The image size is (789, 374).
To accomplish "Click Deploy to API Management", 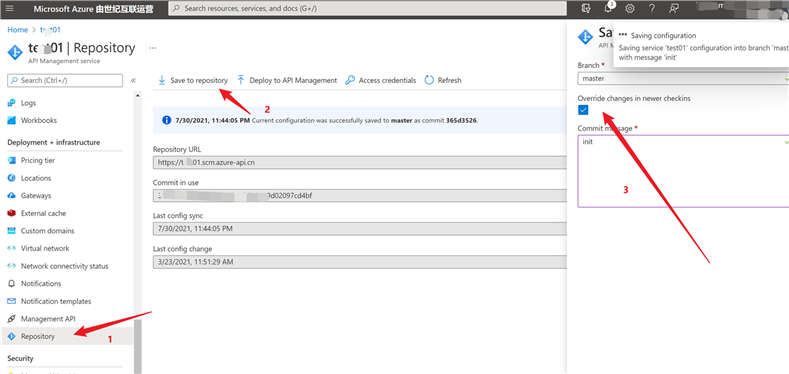I will tap(287, 80).
